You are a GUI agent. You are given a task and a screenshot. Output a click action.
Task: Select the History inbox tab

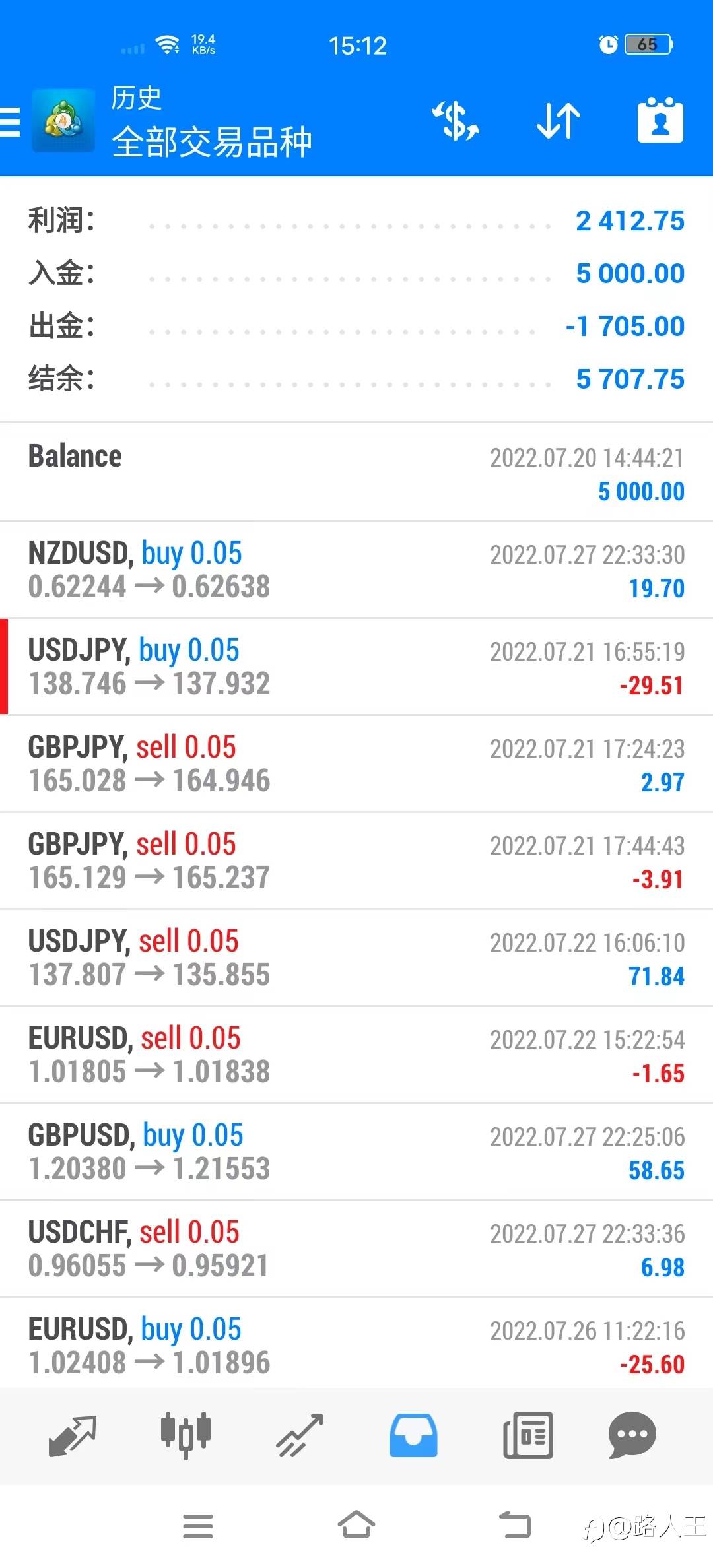tap(413, 1435)
